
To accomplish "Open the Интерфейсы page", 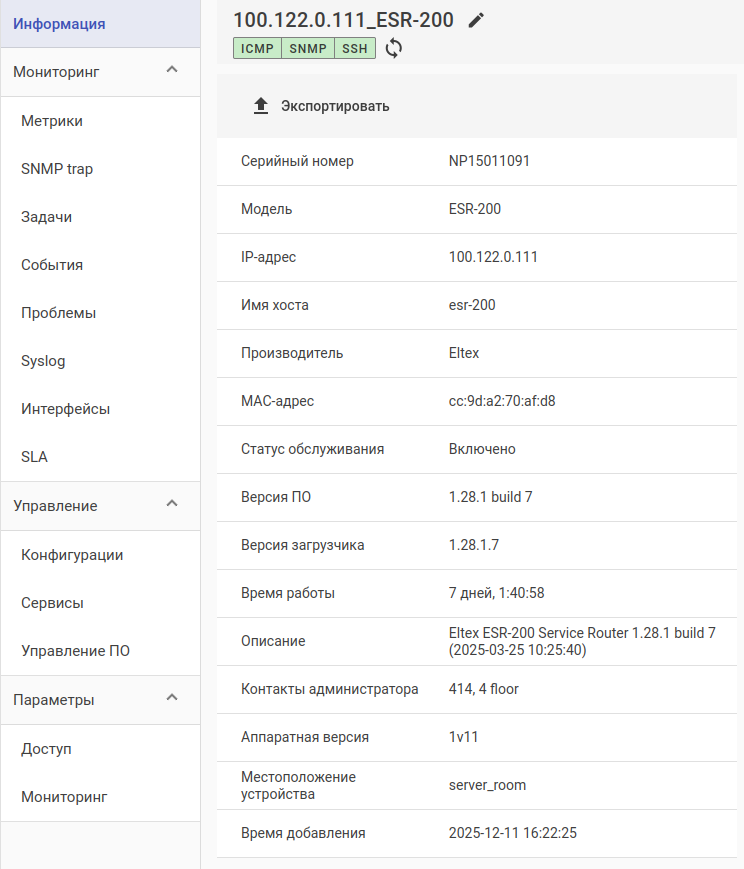I will [x=65, y=409].
